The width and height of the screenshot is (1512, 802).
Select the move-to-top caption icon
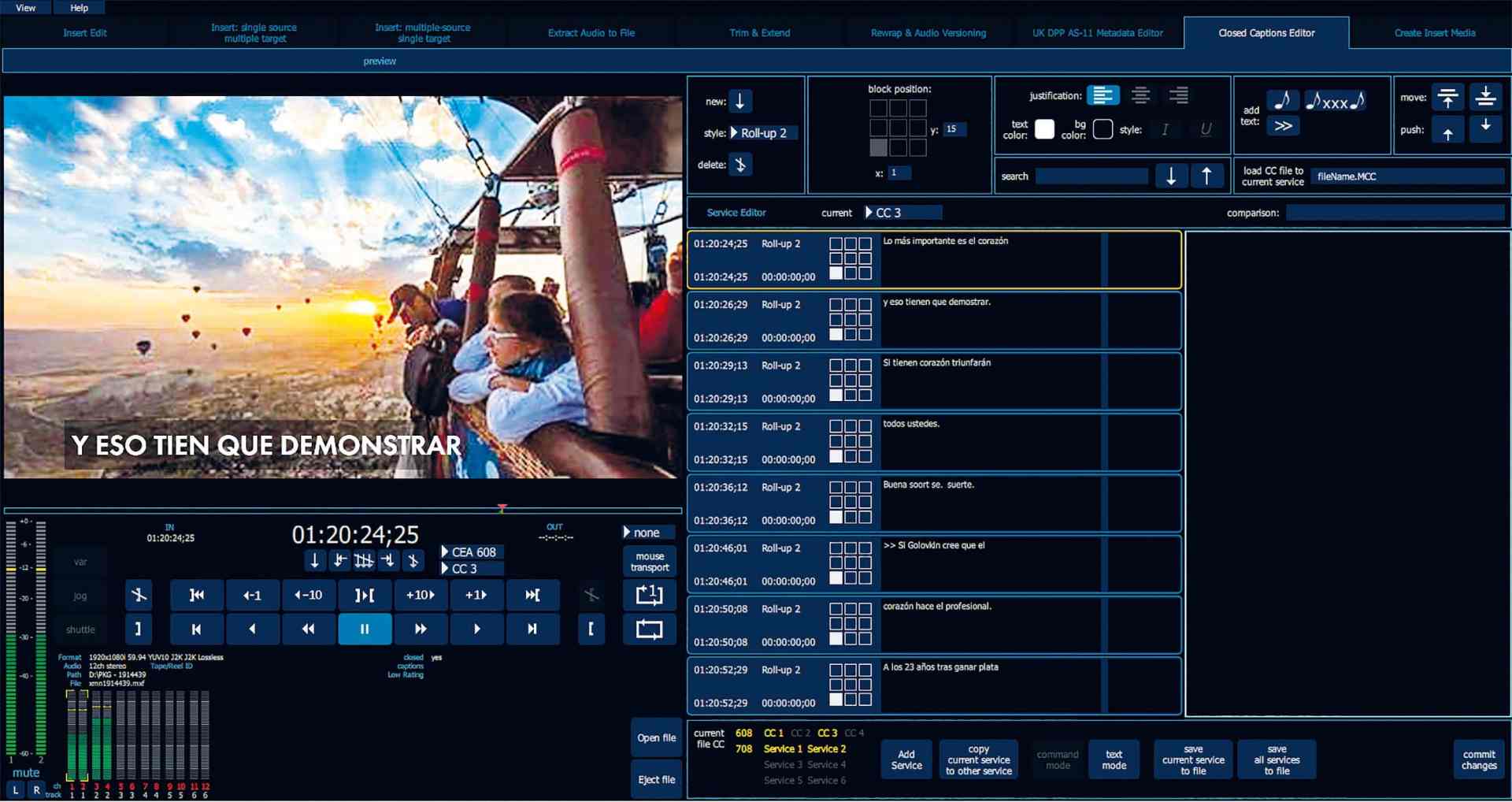pos(1448,97)
